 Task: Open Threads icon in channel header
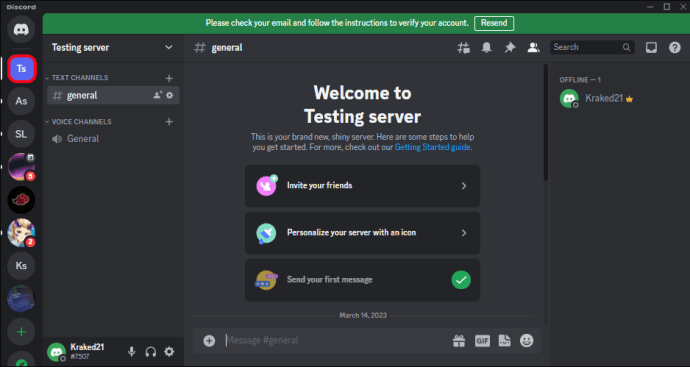pos(463,48)
